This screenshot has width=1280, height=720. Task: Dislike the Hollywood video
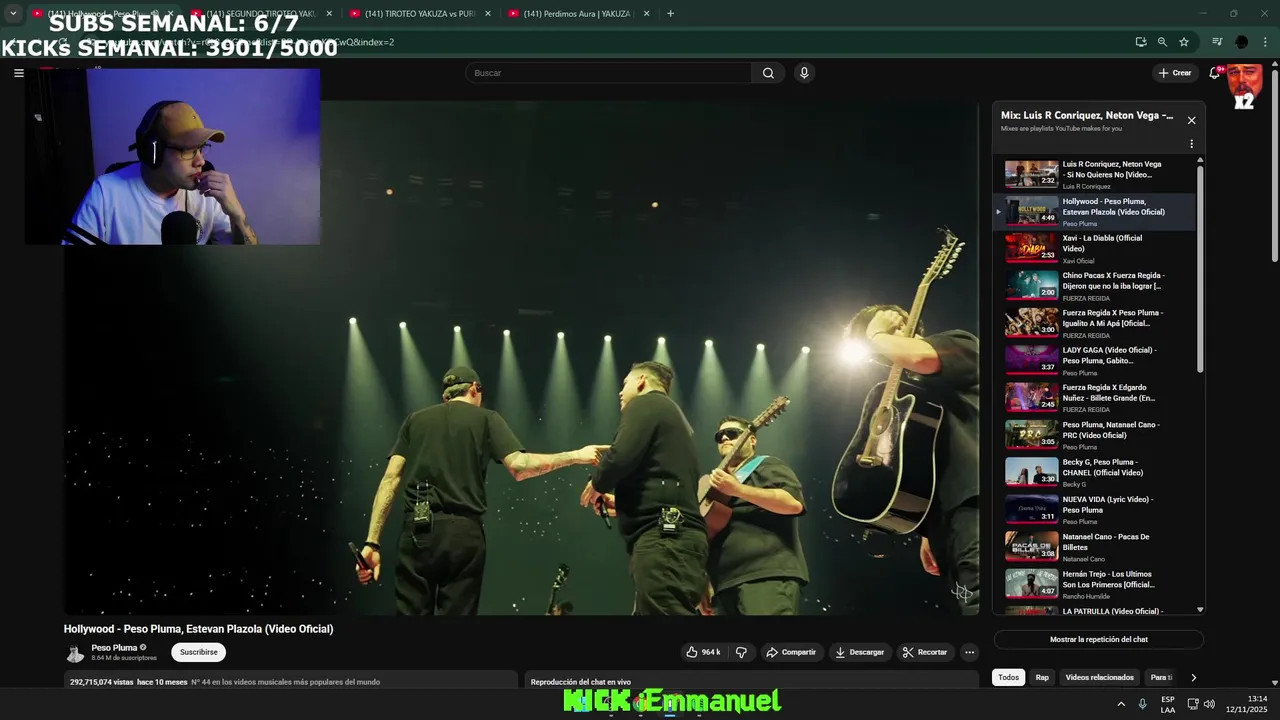pyautogui.click(x=741, y=652)
